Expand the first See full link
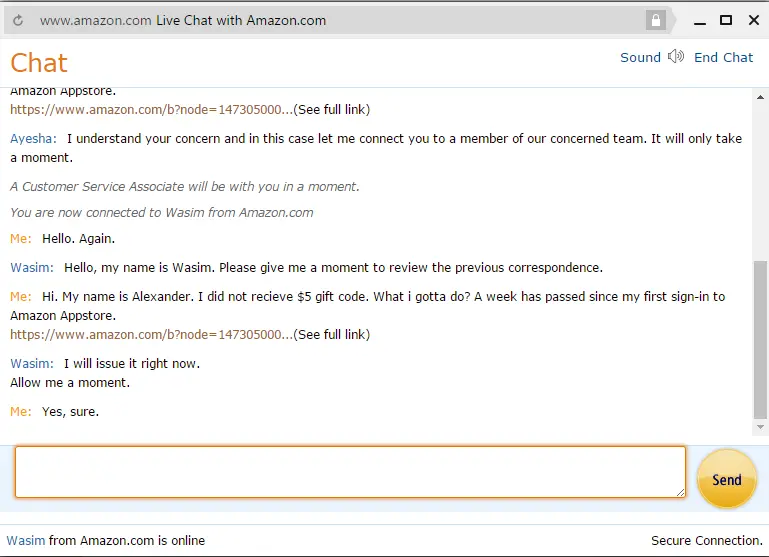The height and width of the screenshot is (557, 769). (x=332, y=109)
